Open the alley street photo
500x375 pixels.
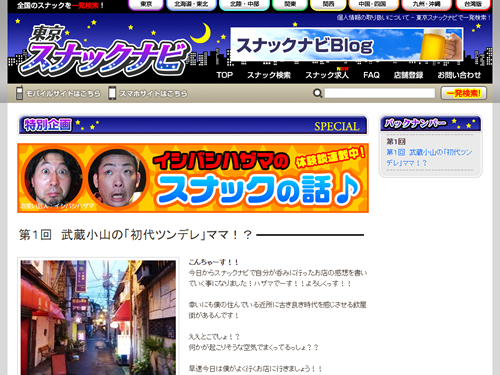click(x=98, y=317)
